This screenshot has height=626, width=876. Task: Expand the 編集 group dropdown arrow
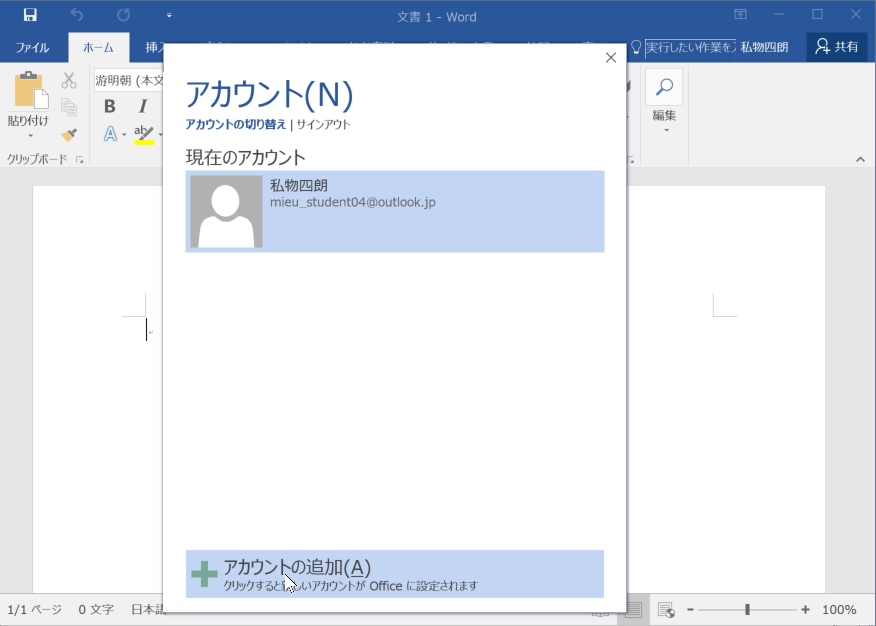pos(666,131)
